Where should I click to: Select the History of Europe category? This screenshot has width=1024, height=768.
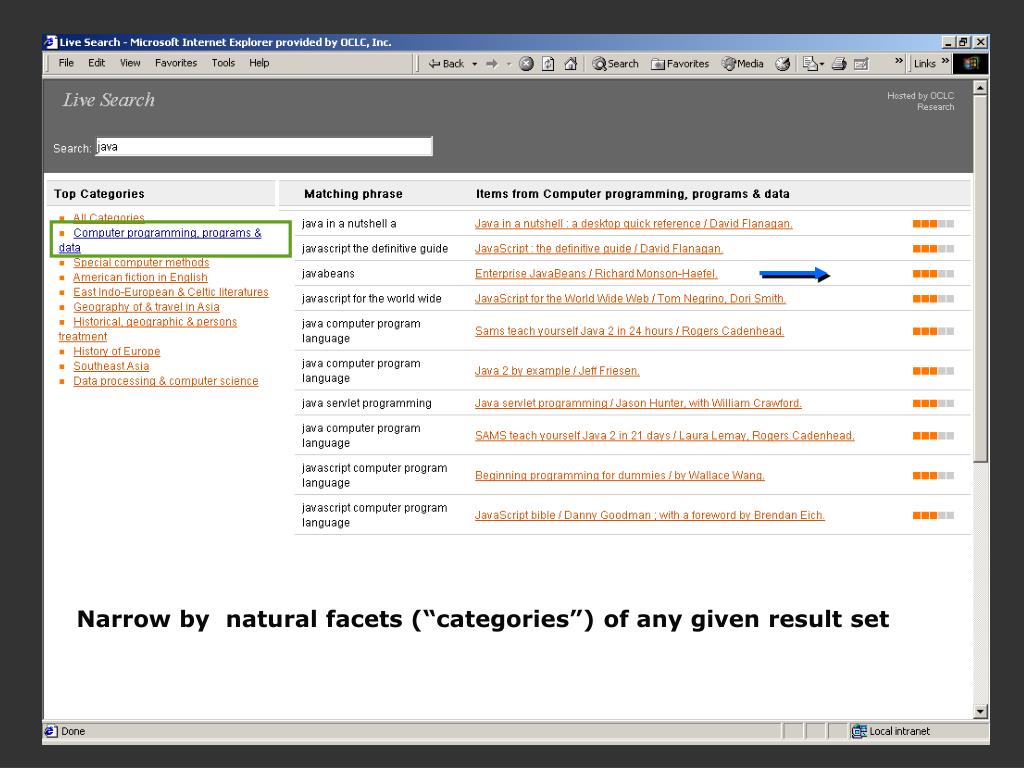(116, 351)
